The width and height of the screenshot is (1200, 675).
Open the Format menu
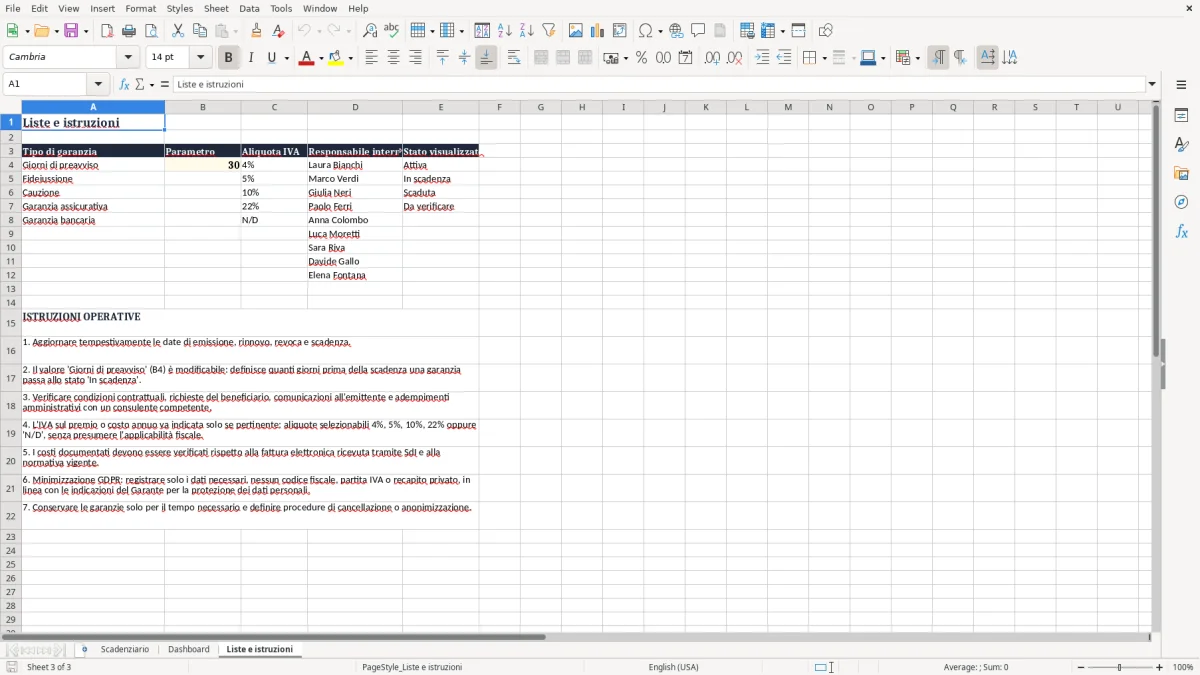pos(140,8)
